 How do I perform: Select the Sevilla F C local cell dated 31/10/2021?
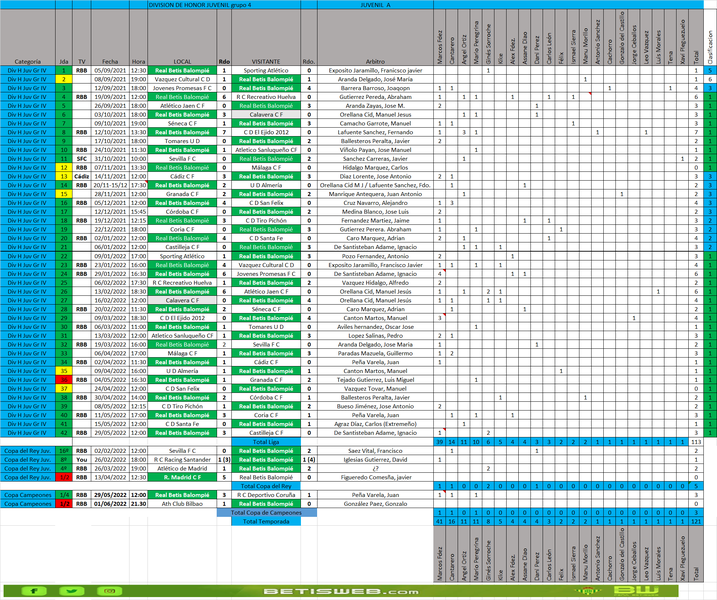pyautogui.click(x=182, y=159)
